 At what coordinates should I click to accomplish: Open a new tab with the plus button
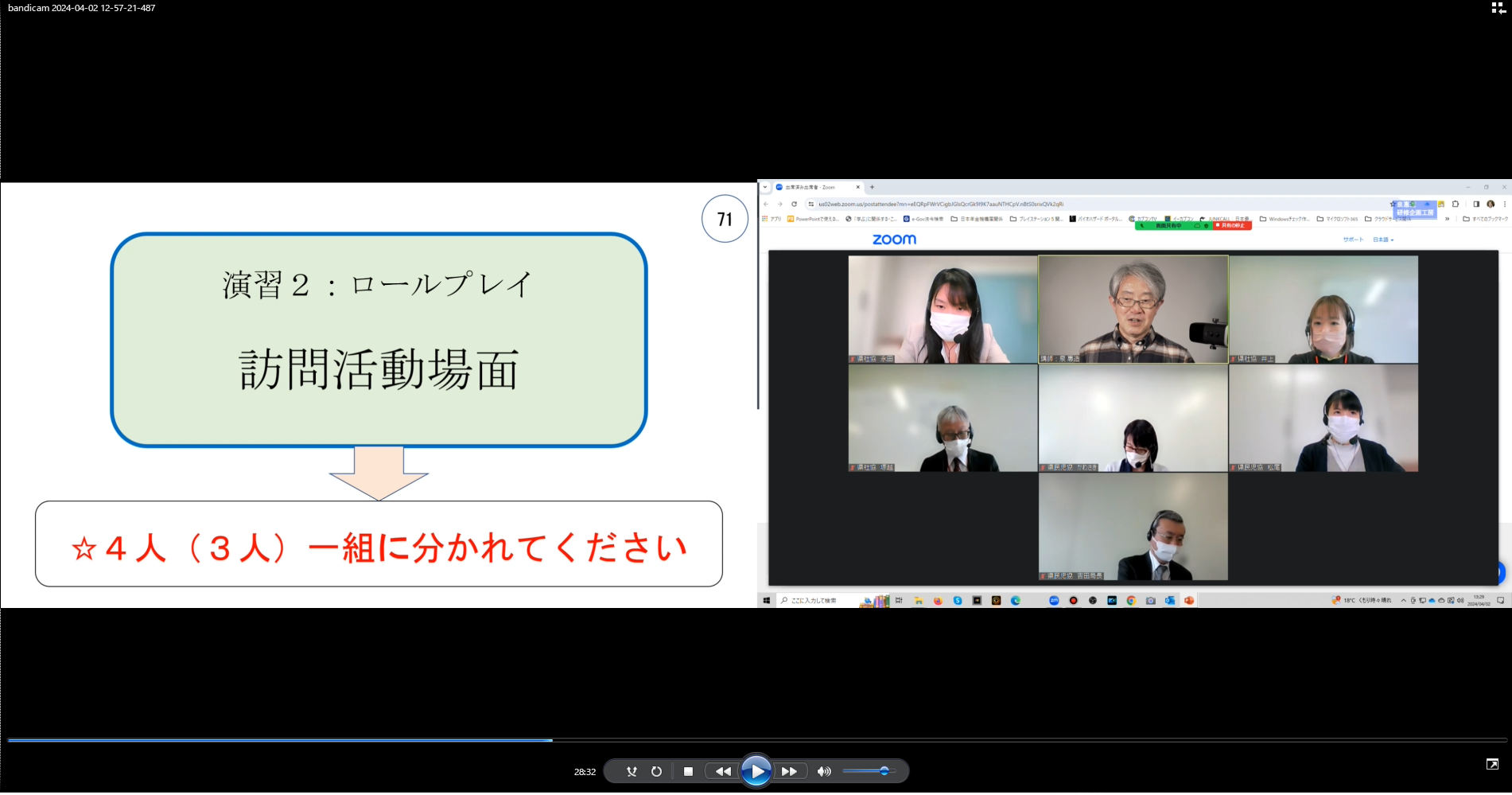click(872, 187)
